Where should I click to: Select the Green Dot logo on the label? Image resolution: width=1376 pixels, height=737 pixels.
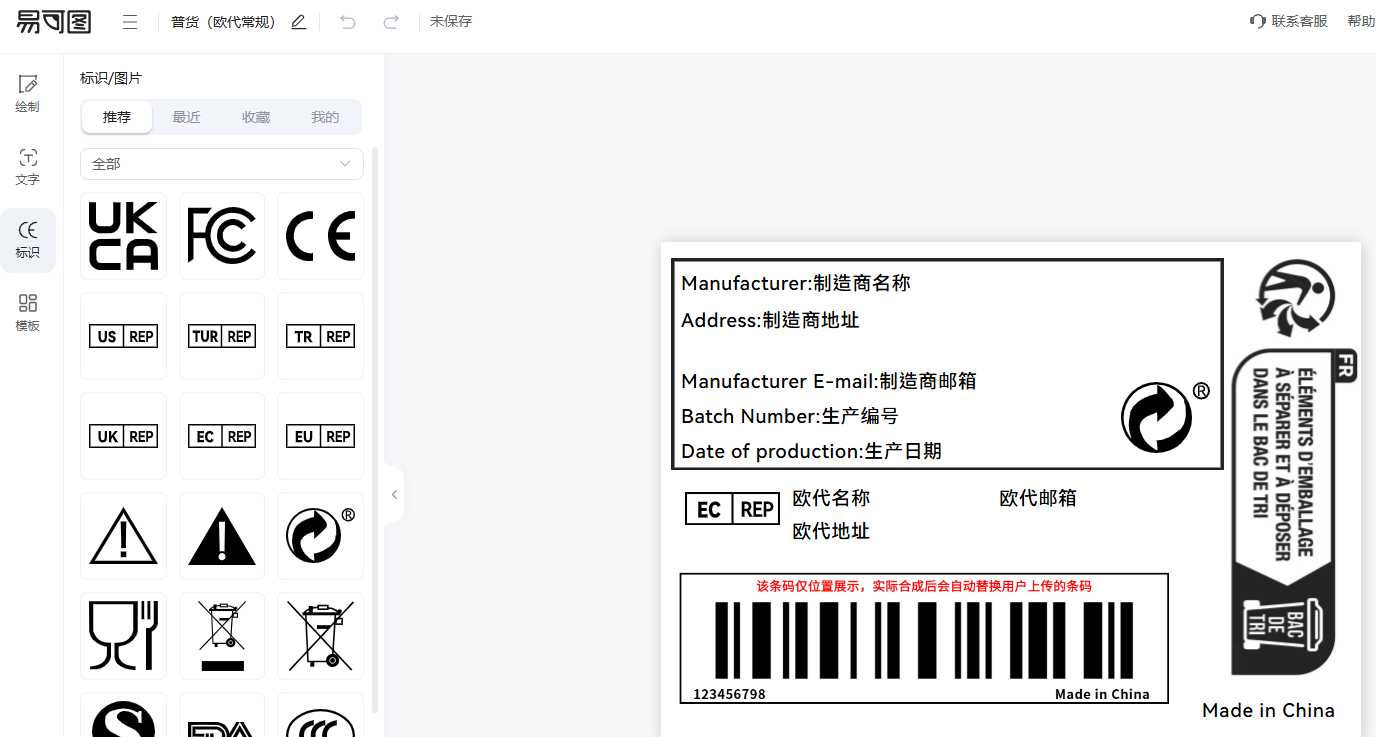(x=1165, y=416)
